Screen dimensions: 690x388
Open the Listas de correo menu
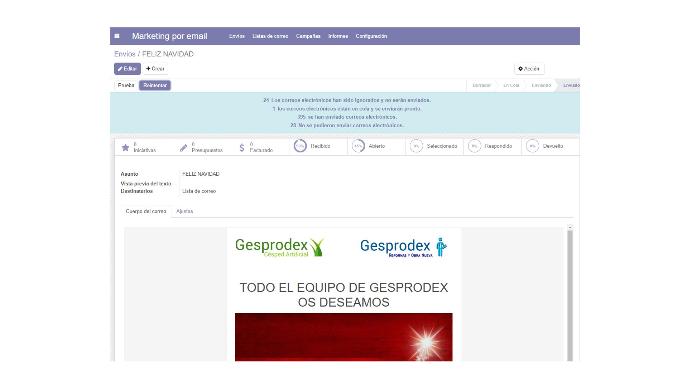click(x=270, y=36)
